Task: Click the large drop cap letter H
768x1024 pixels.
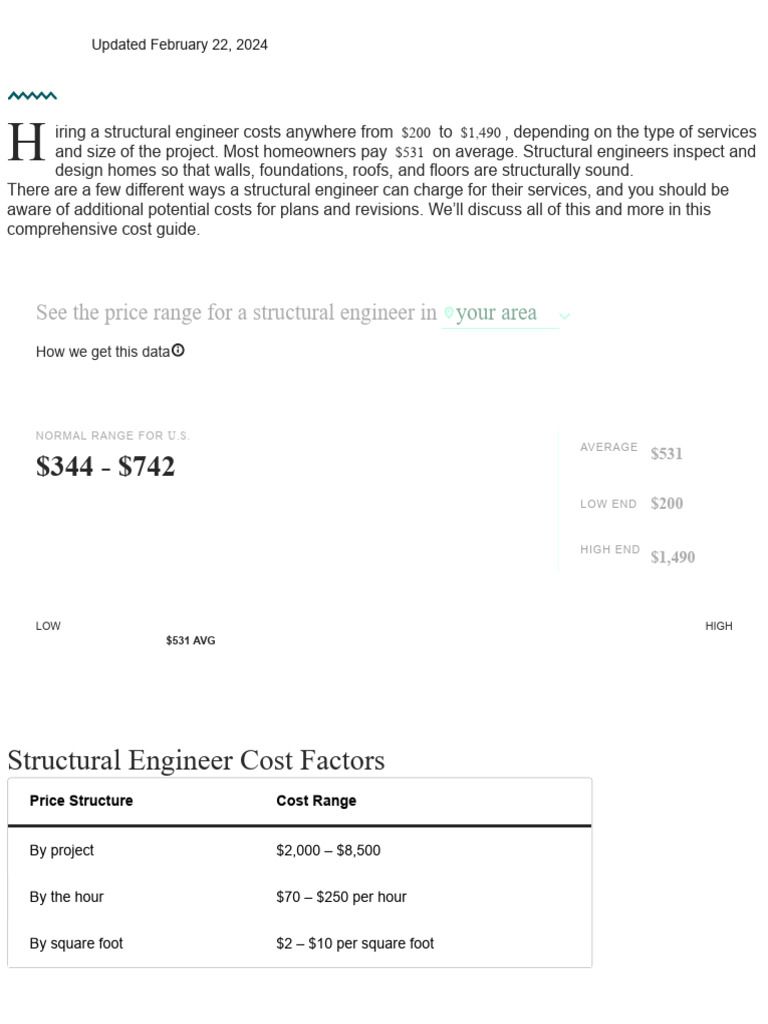Action: (27, 144)
